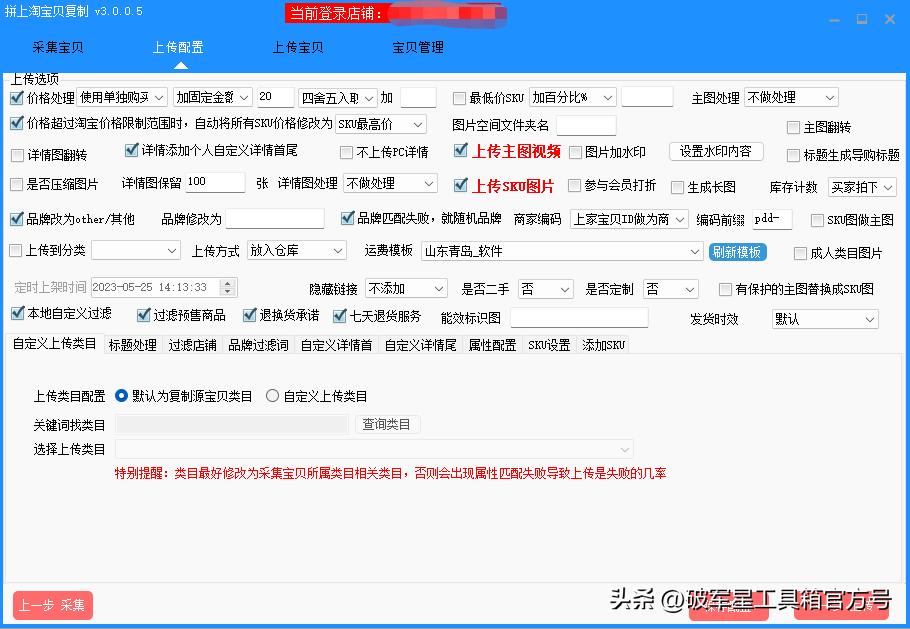Switch to the 上传宝贝 tab
Image resolution: width=910 pixels, height=629 pixels.
[297, 46]
